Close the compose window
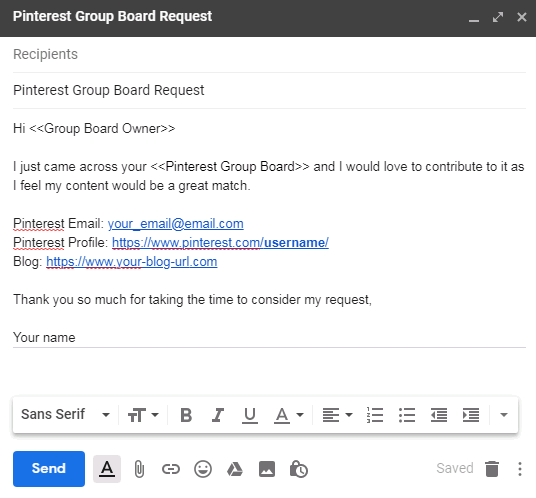 522,17
